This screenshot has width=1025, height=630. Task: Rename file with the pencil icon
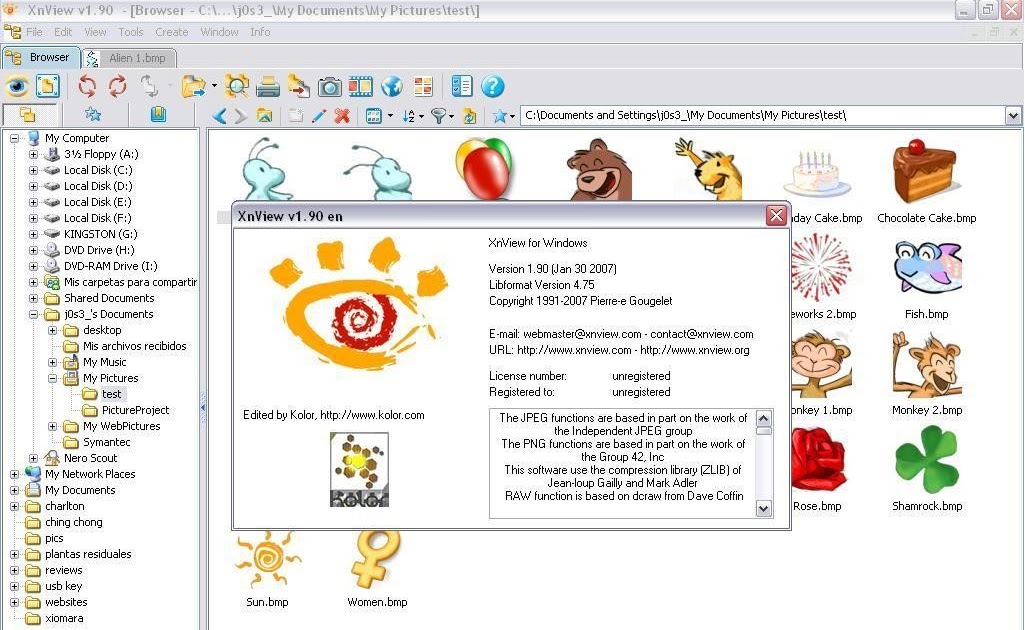tap(319, 116)
